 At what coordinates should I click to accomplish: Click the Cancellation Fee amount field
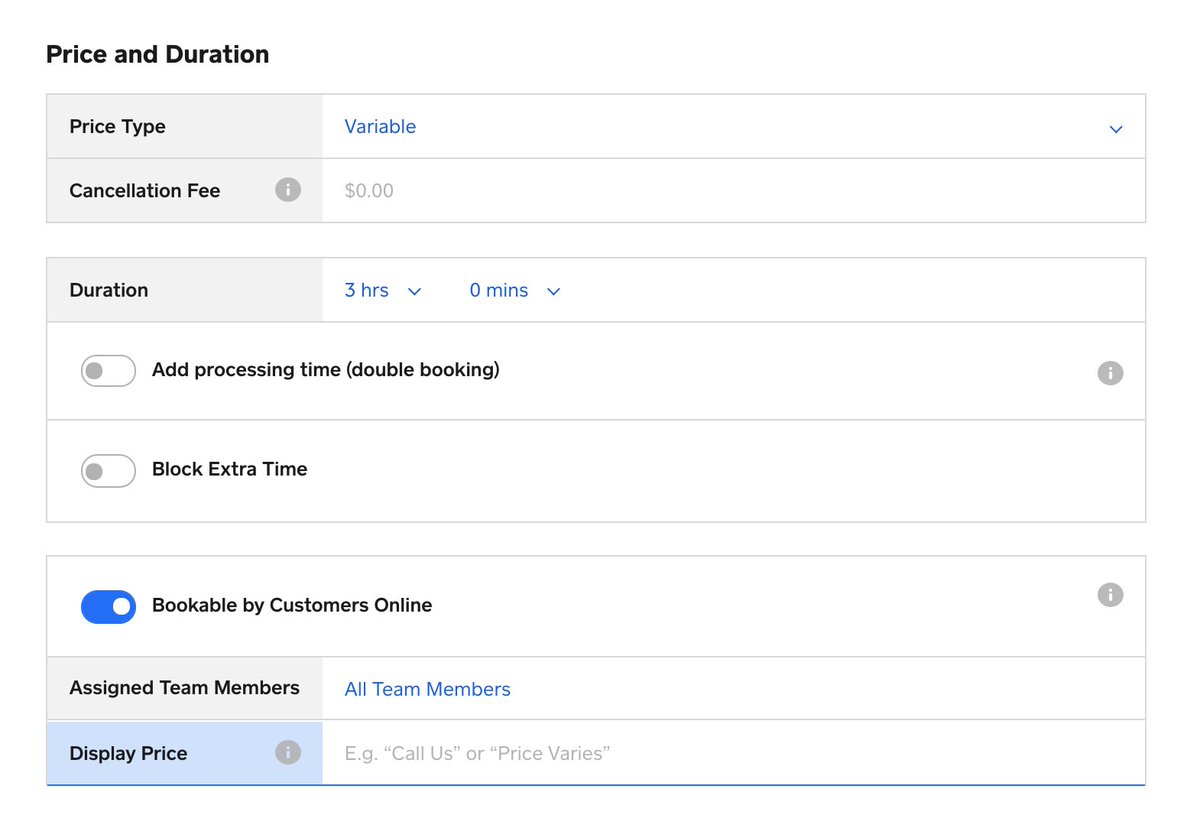734,190
